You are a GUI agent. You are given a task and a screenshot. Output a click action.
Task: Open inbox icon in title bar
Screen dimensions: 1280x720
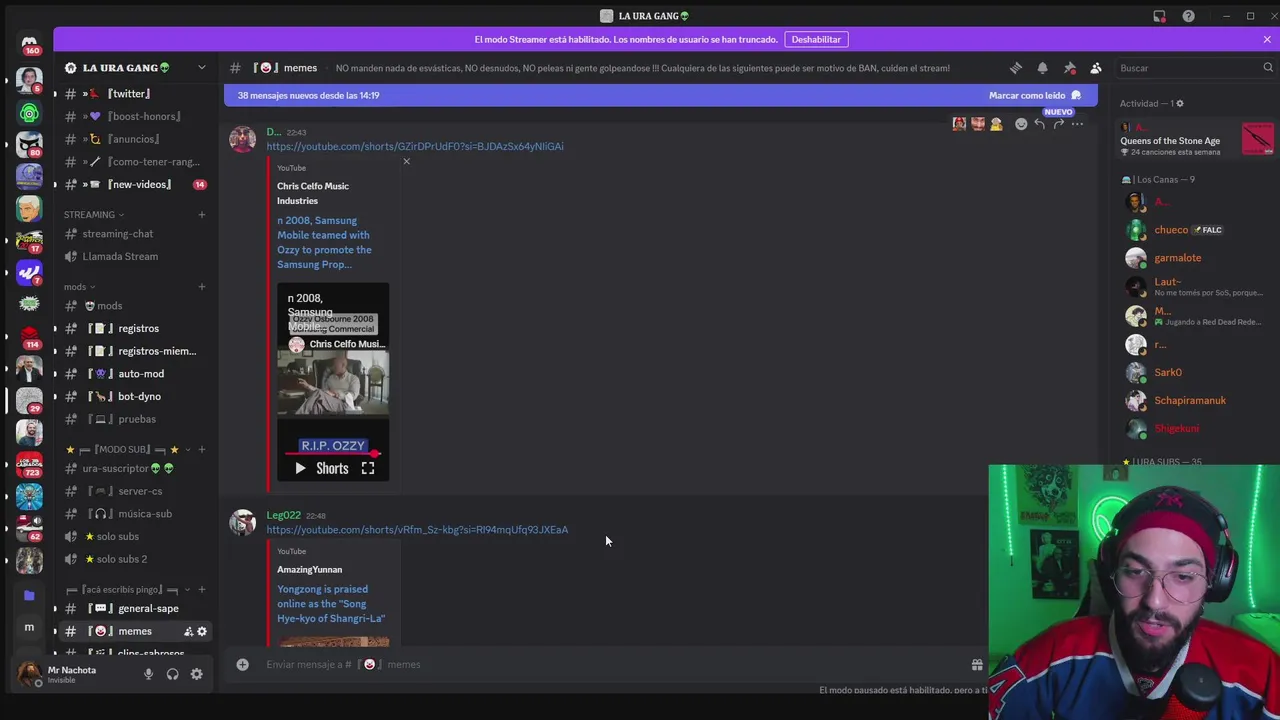[1159, 16]
